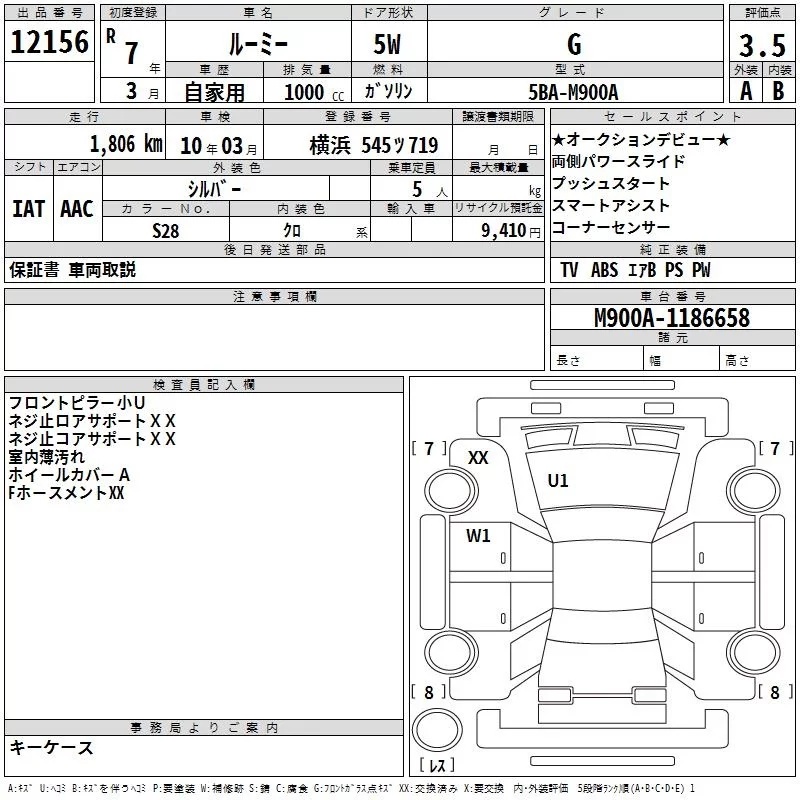Select the model code 5BA-M900A
The image size is (800, 800).
coord(573,92)
